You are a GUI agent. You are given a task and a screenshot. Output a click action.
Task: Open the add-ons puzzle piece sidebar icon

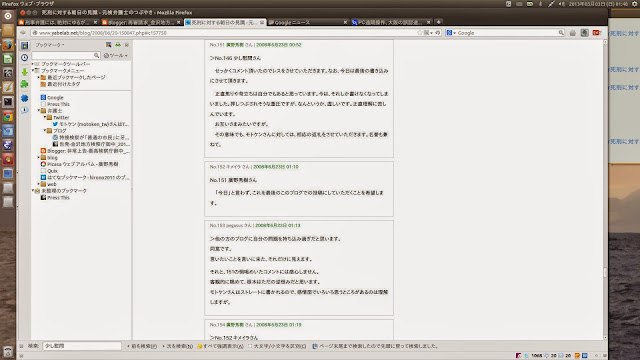[24, 84]
